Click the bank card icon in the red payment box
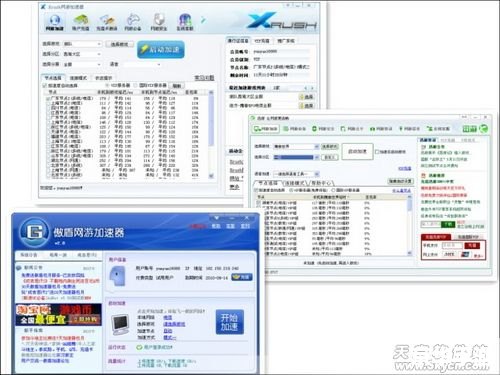 [x=465, y=255]
